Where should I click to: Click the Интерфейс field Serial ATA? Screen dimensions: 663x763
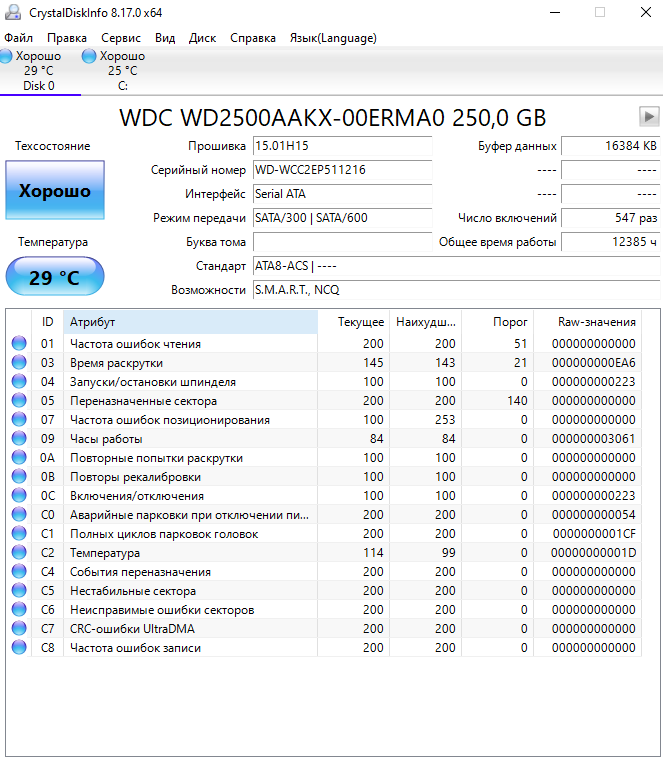(342, 194)
